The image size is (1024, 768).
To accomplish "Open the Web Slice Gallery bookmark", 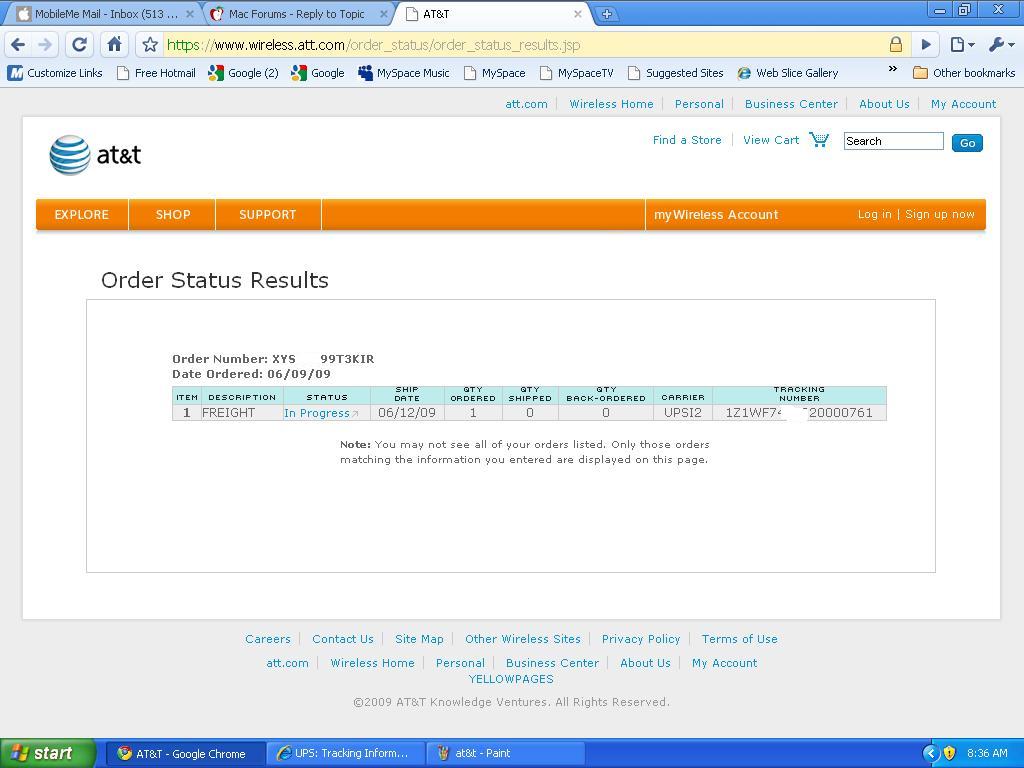I will [788, 72].
